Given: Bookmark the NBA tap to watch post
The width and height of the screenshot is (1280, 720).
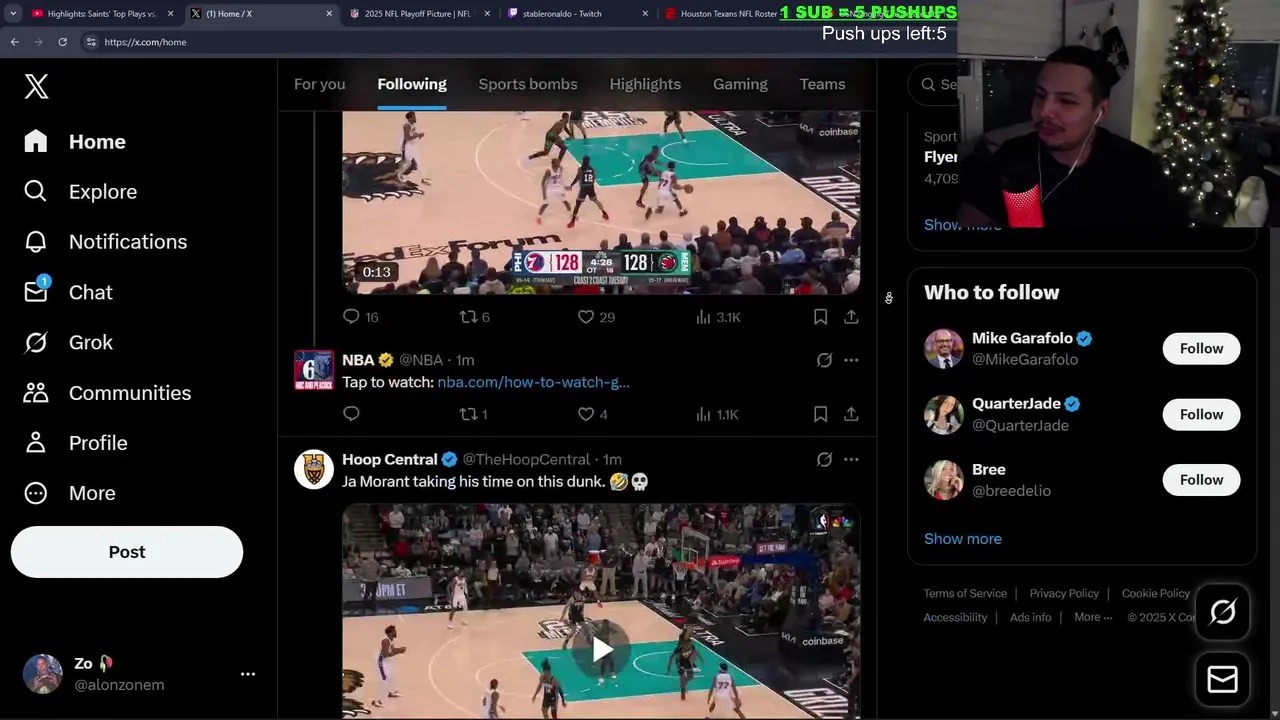Looking at the screenshot, I should 820,414.
